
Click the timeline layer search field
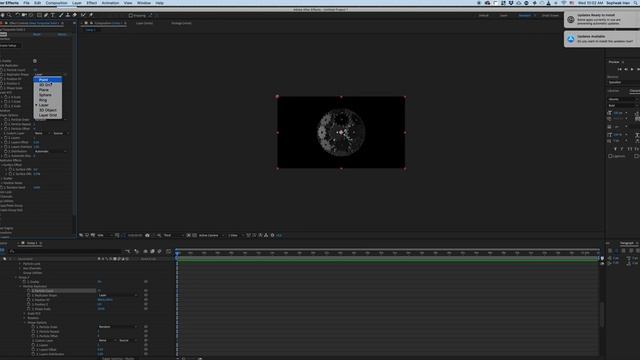[65, 251]
